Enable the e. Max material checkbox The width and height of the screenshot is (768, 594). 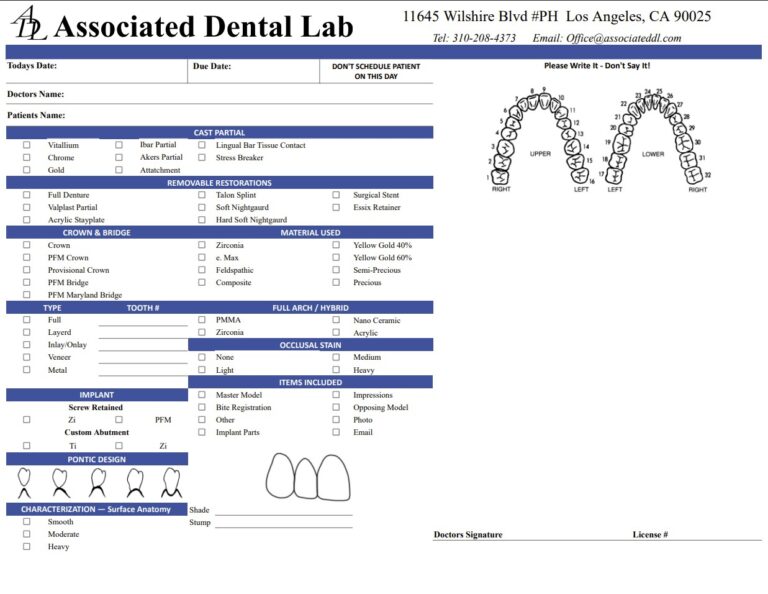202,258
